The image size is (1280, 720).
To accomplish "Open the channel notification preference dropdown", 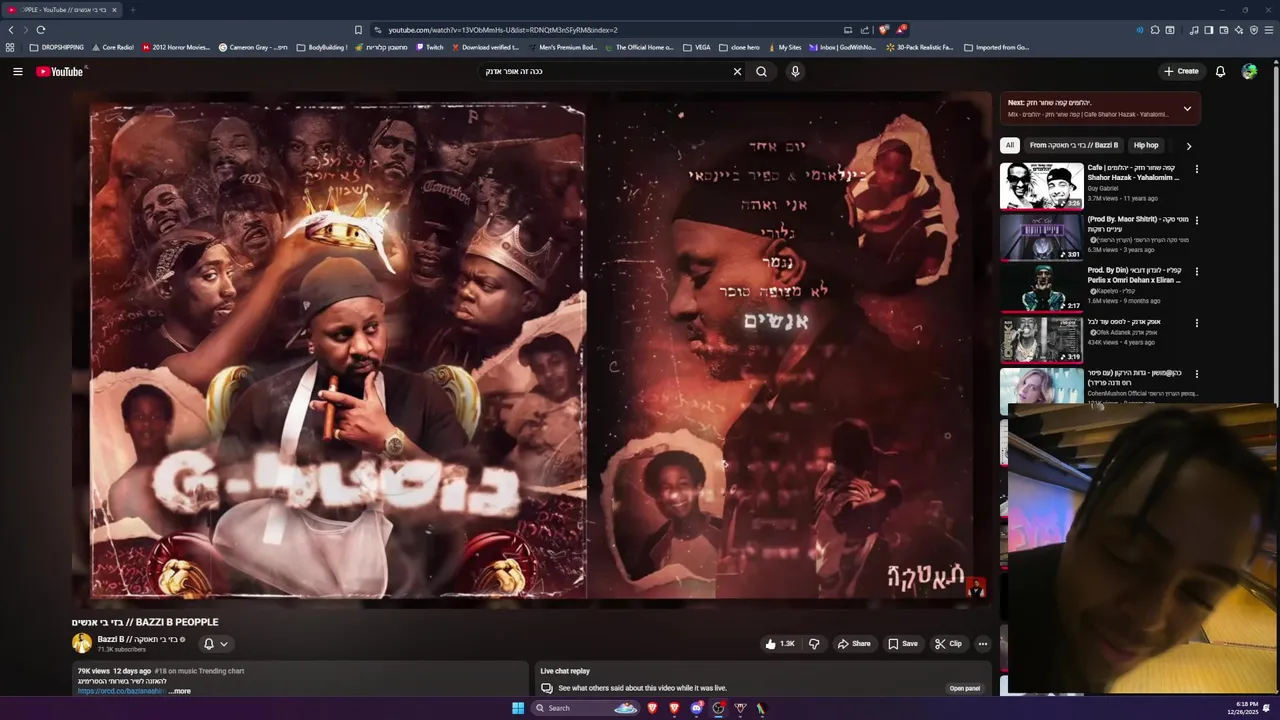I will click(x=216, y=644).
